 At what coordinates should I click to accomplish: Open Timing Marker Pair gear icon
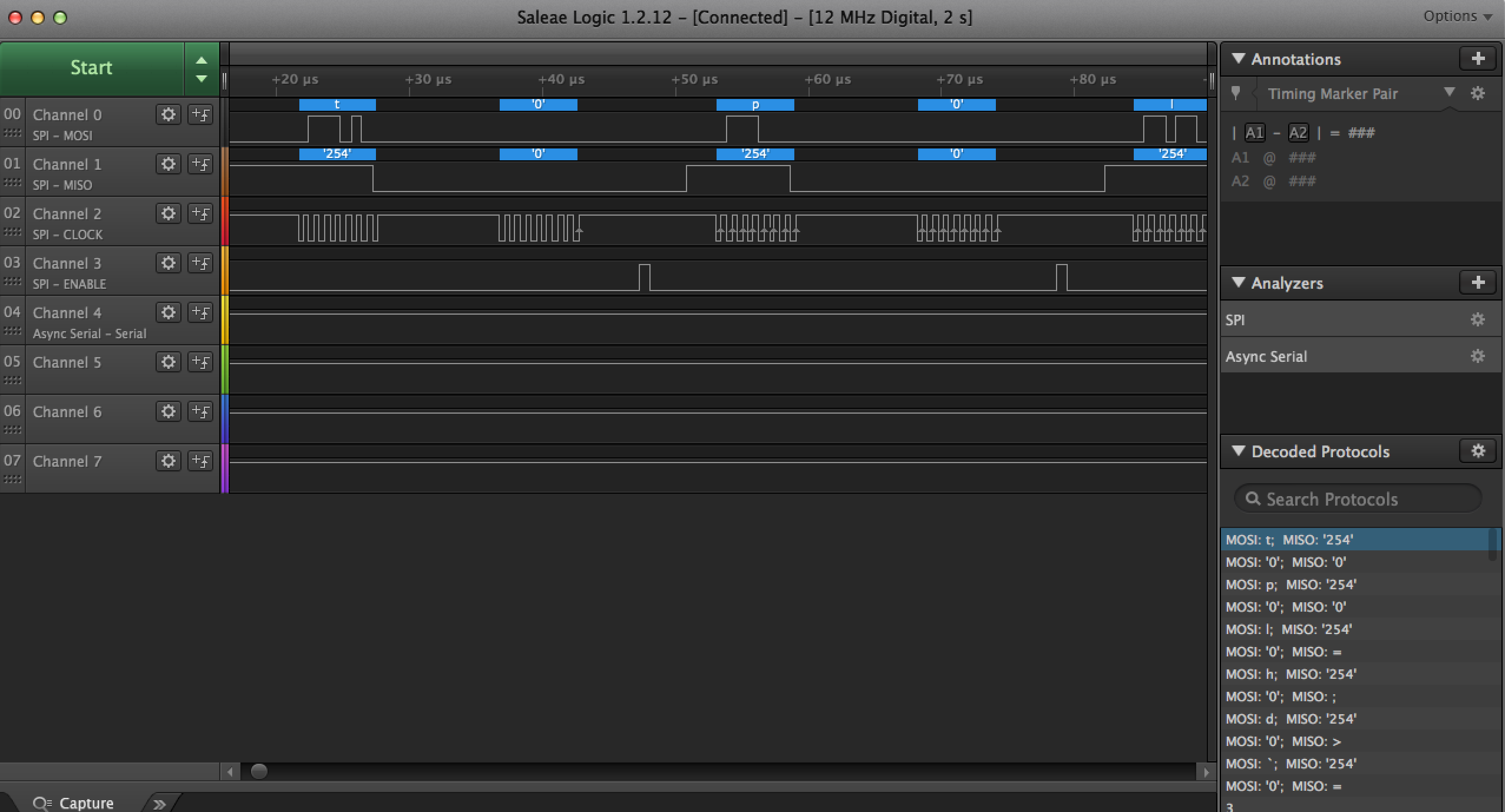(x=1477, y=94)
